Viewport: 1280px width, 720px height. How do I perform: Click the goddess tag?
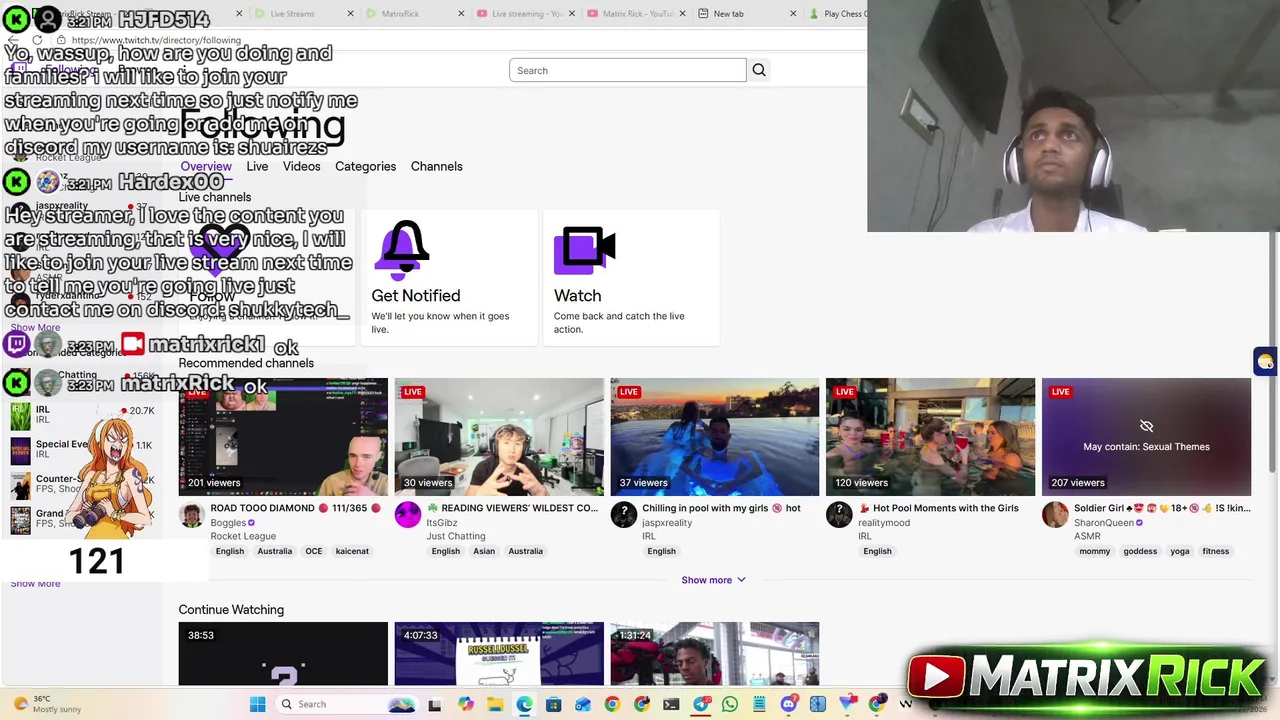click(x=1140, y=551)
